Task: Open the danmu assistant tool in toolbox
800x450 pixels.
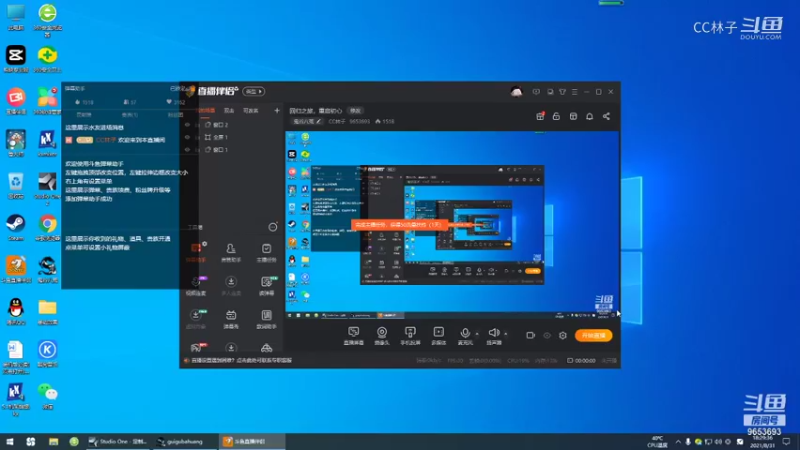Action: pos(196,252)
